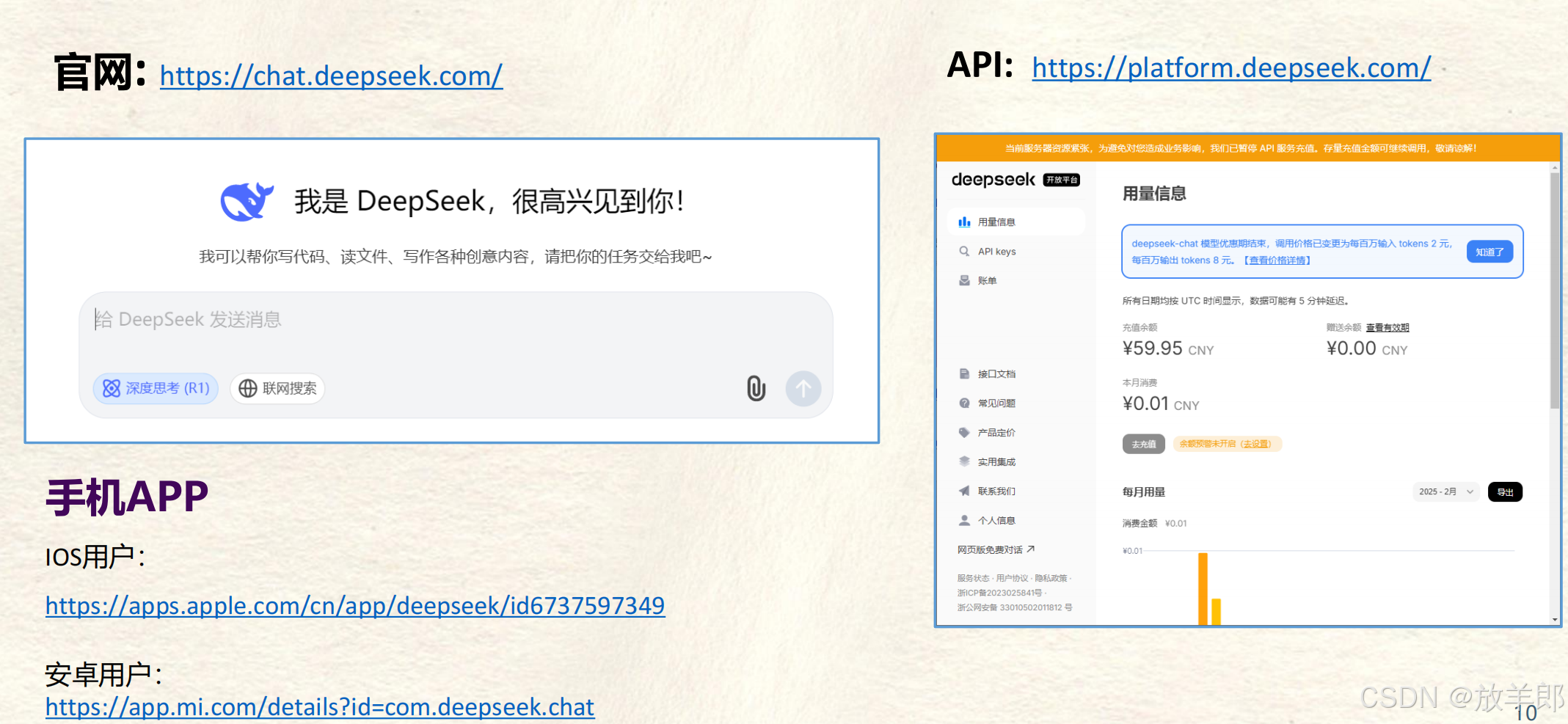Click the person icon beside 个人信息
1568x724 pixels.
964,520
